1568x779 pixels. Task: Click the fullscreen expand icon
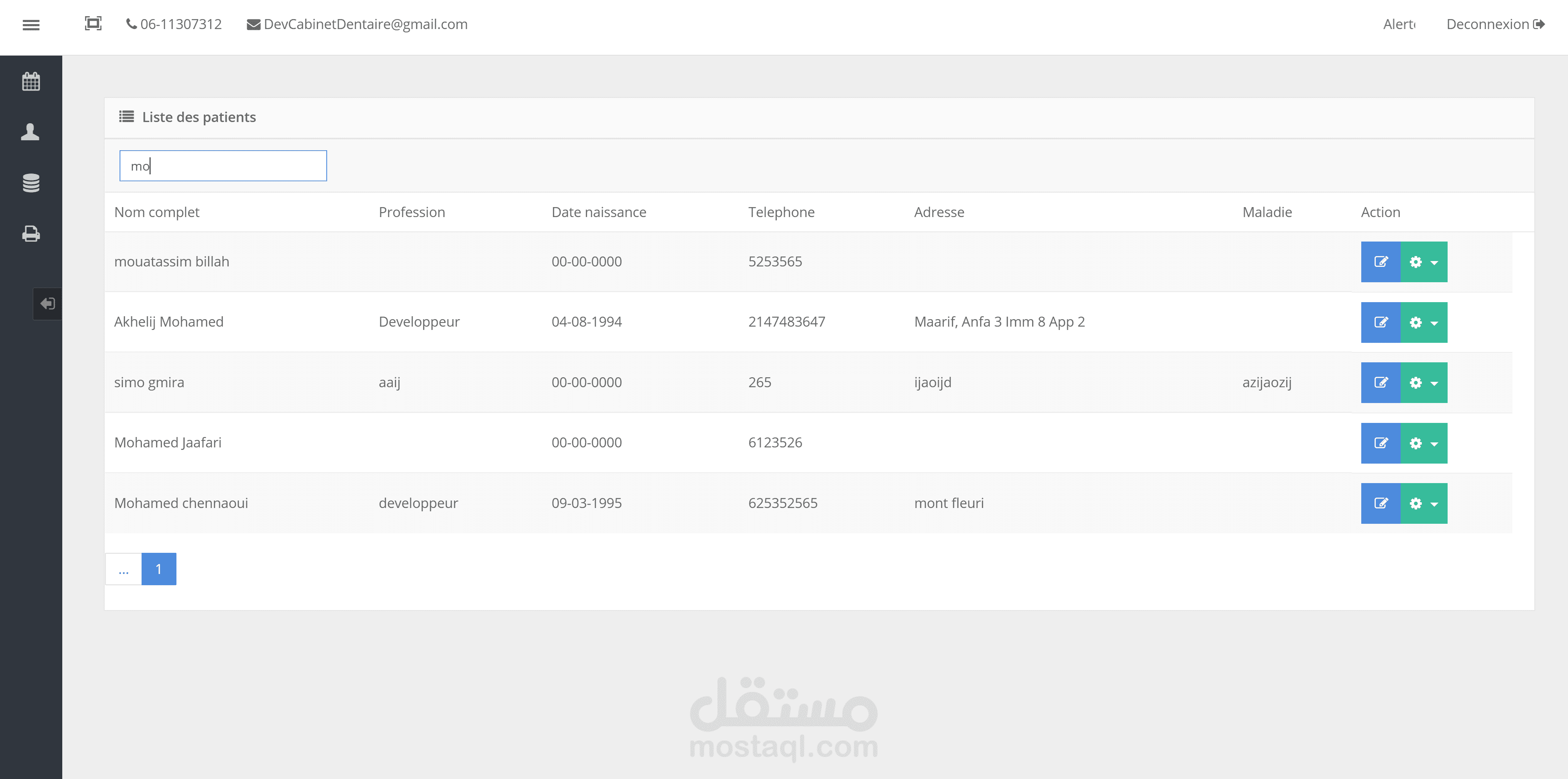93,24
